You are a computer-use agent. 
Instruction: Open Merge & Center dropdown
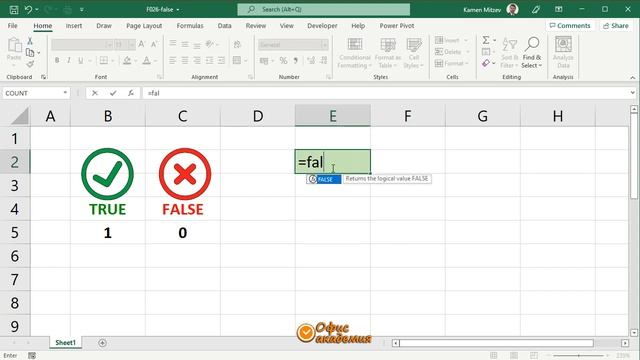[246, 61]
